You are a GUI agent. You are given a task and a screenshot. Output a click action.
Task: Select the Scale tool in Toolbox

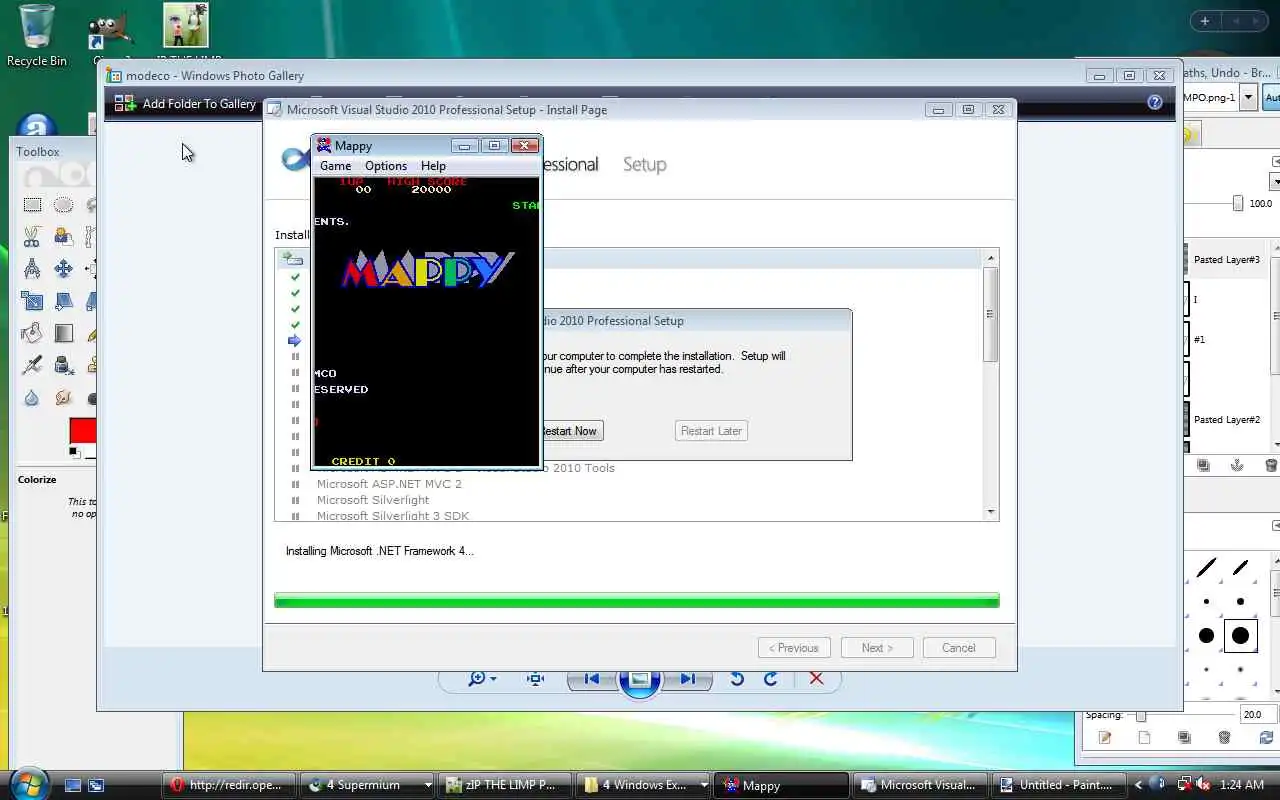click(33, 301)
